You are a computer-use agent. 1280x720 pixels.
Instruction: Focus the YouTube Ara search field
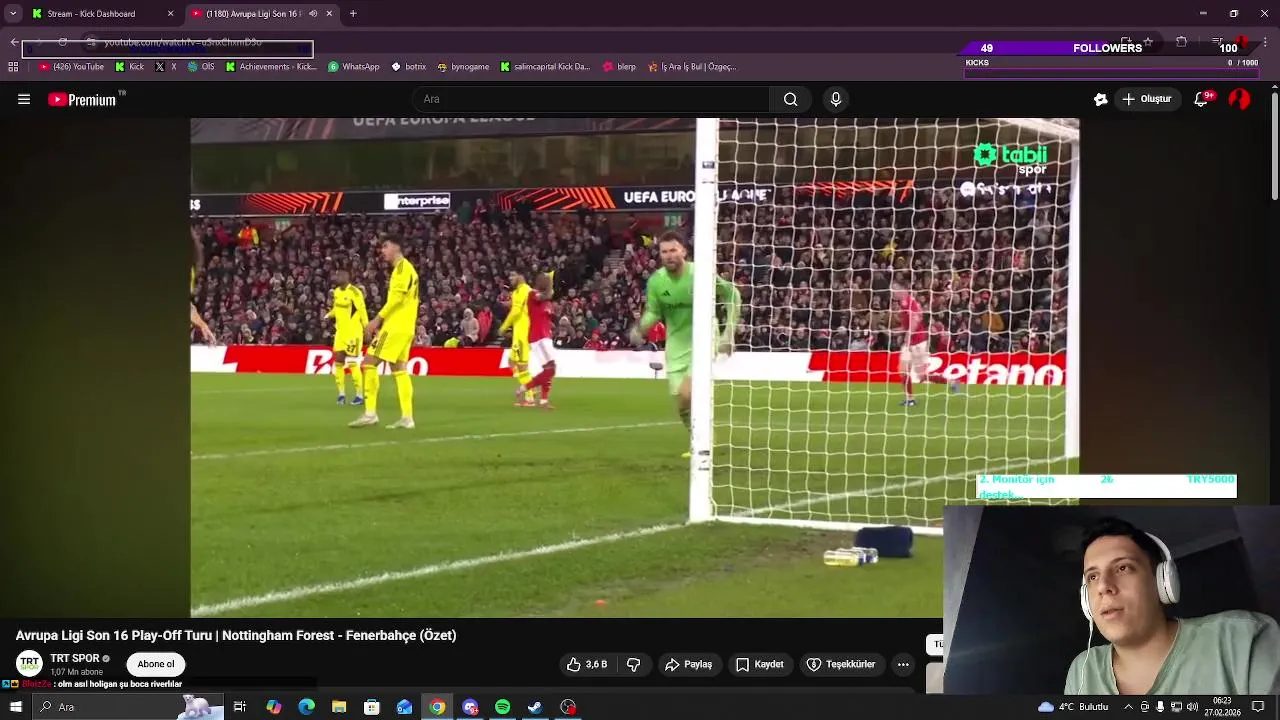click(590, 99)
